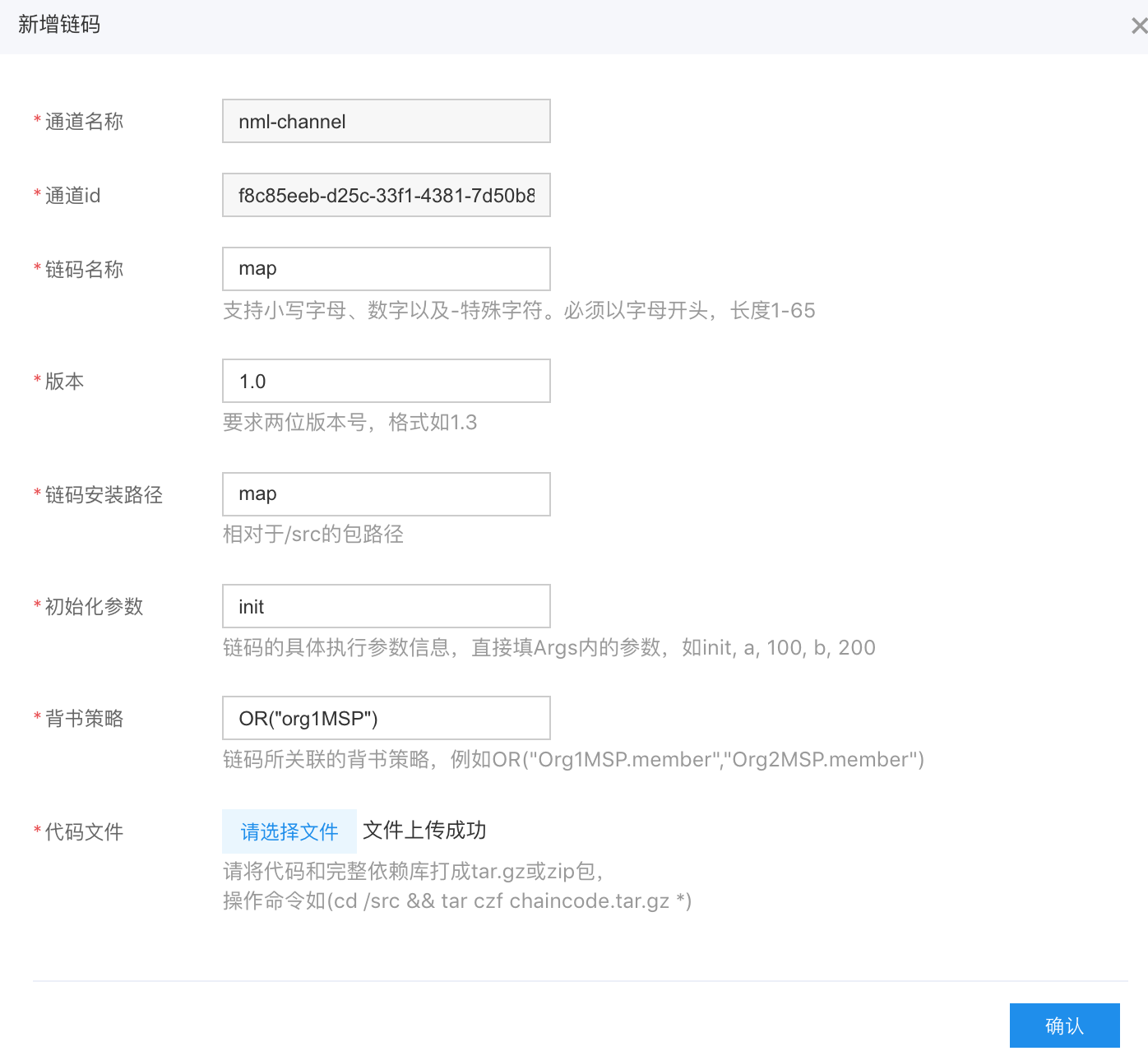The width and height of the screenshot is (1148, 1051).
Task: Click hint text 相对于/src的包路径
Action: click(313, 535)
